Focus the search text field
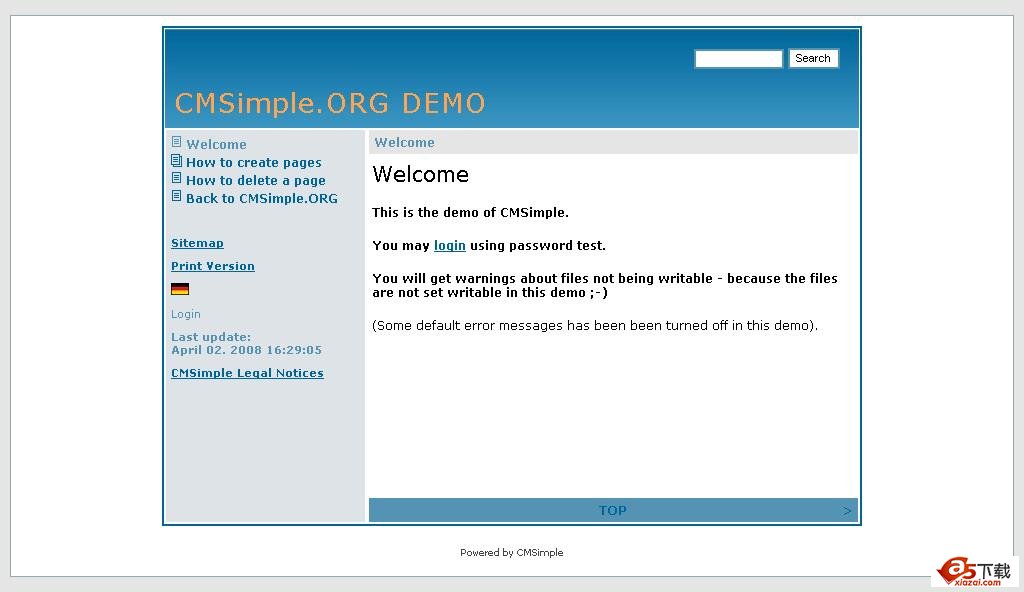The height and width of the screenshot is (592, 1024). [x=739, y=59]
